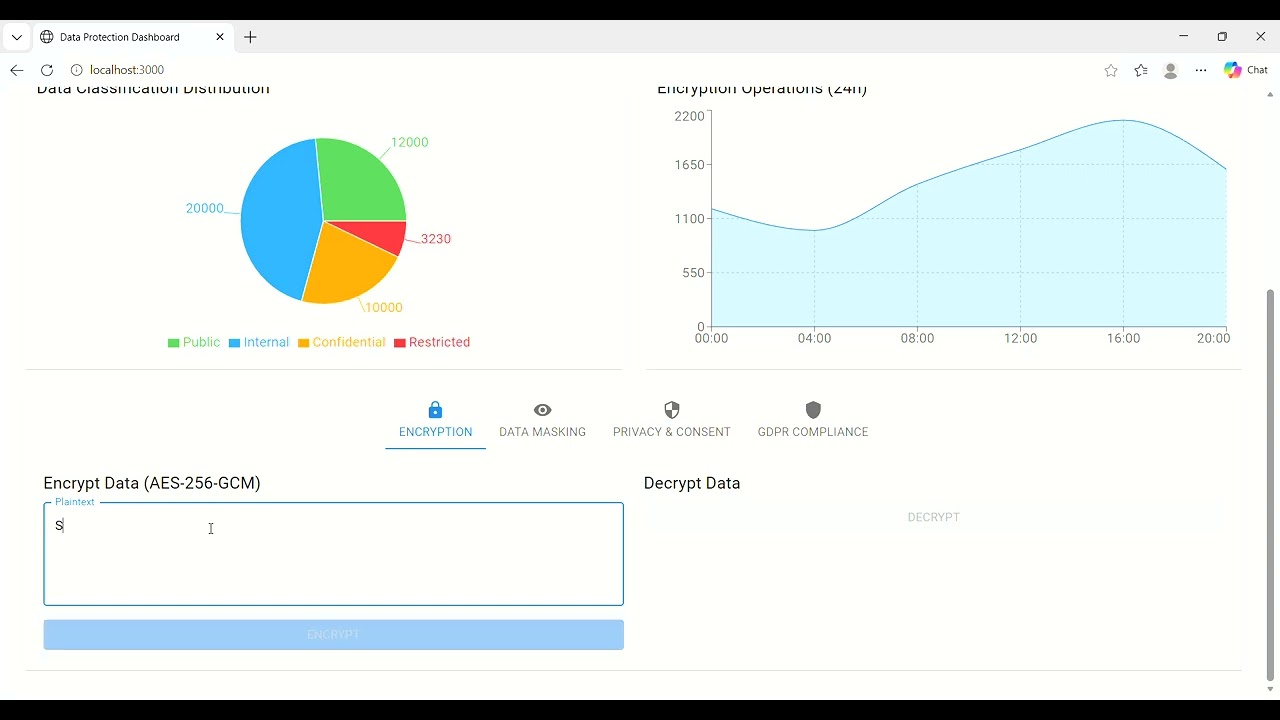Add page to favorites star icon
Image resolution: width=1280 pixels, height=720 pixels.
1111,70
